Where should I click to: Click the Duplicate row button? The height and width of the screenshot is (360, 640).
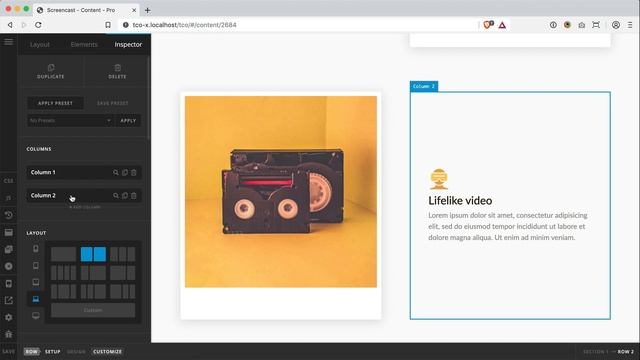click(51, 71)
